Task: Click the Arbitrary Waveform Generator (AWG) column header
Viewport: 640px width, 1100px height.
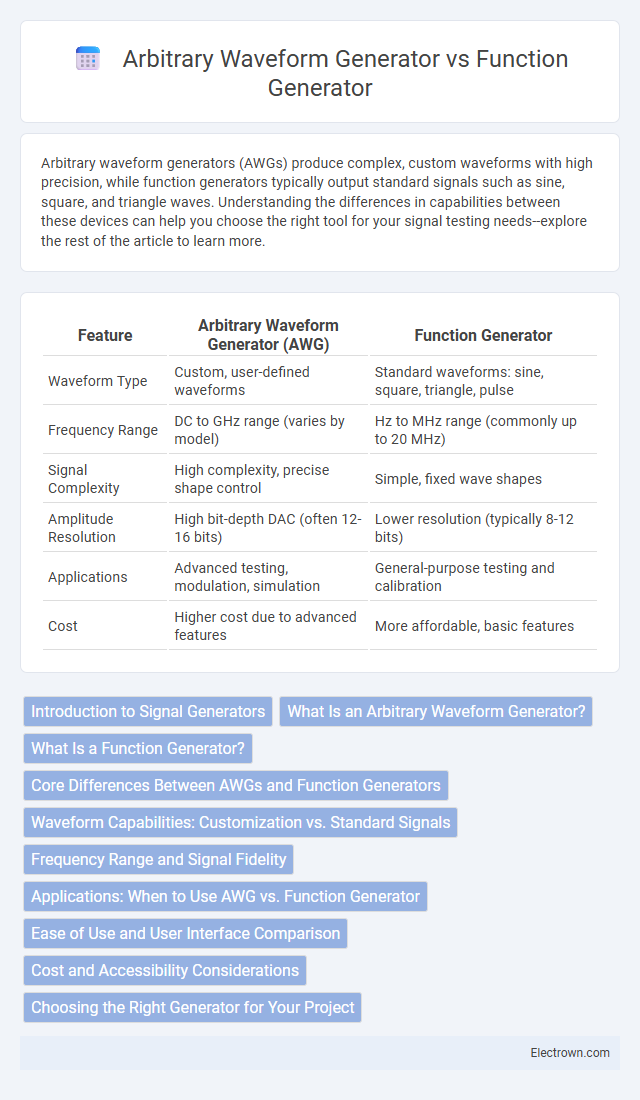Action: click(x=268, y=335)
